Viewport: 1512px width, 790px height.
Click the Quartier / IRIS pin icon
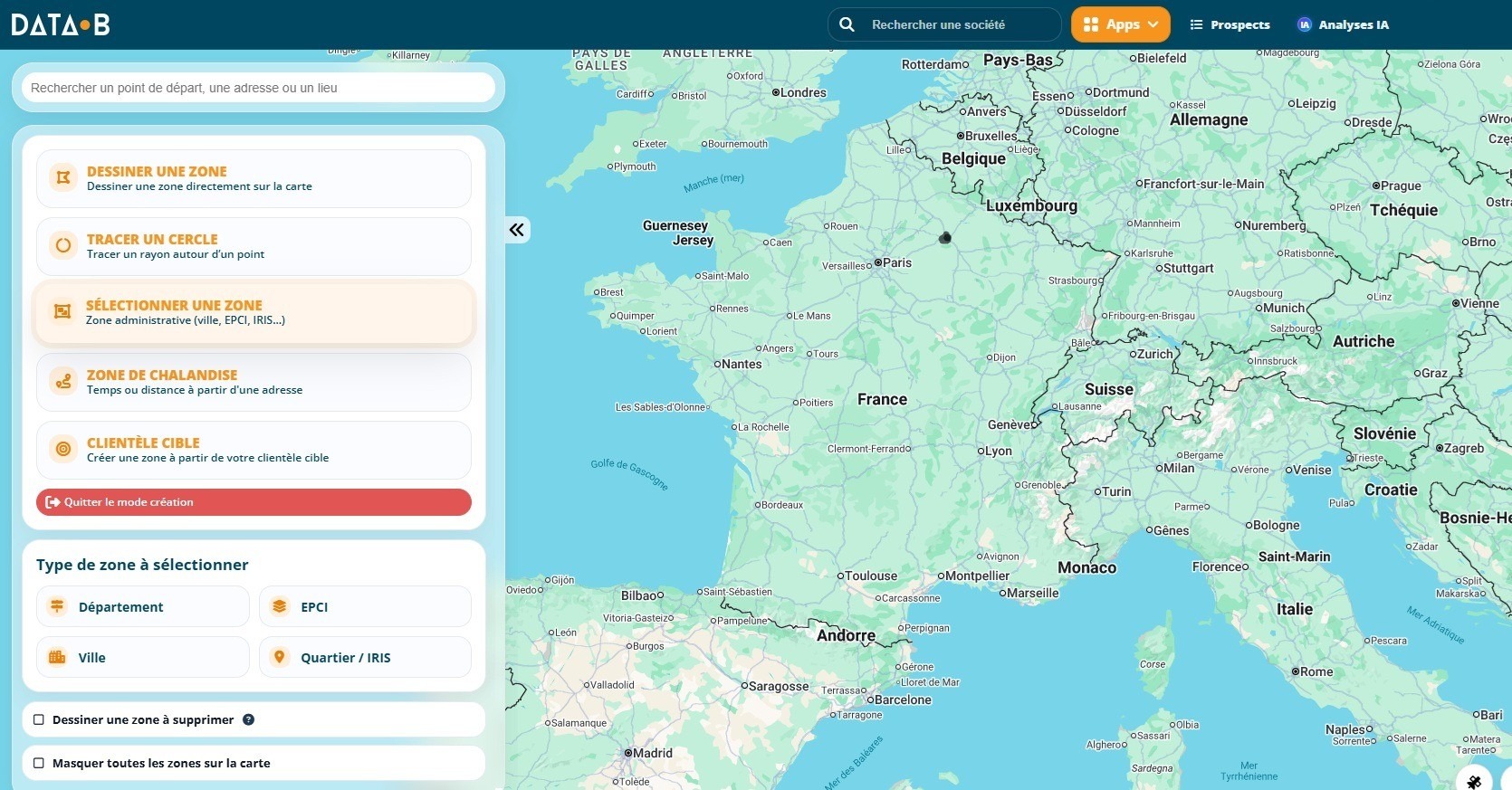pyautogui.click(x=280, y=657)
